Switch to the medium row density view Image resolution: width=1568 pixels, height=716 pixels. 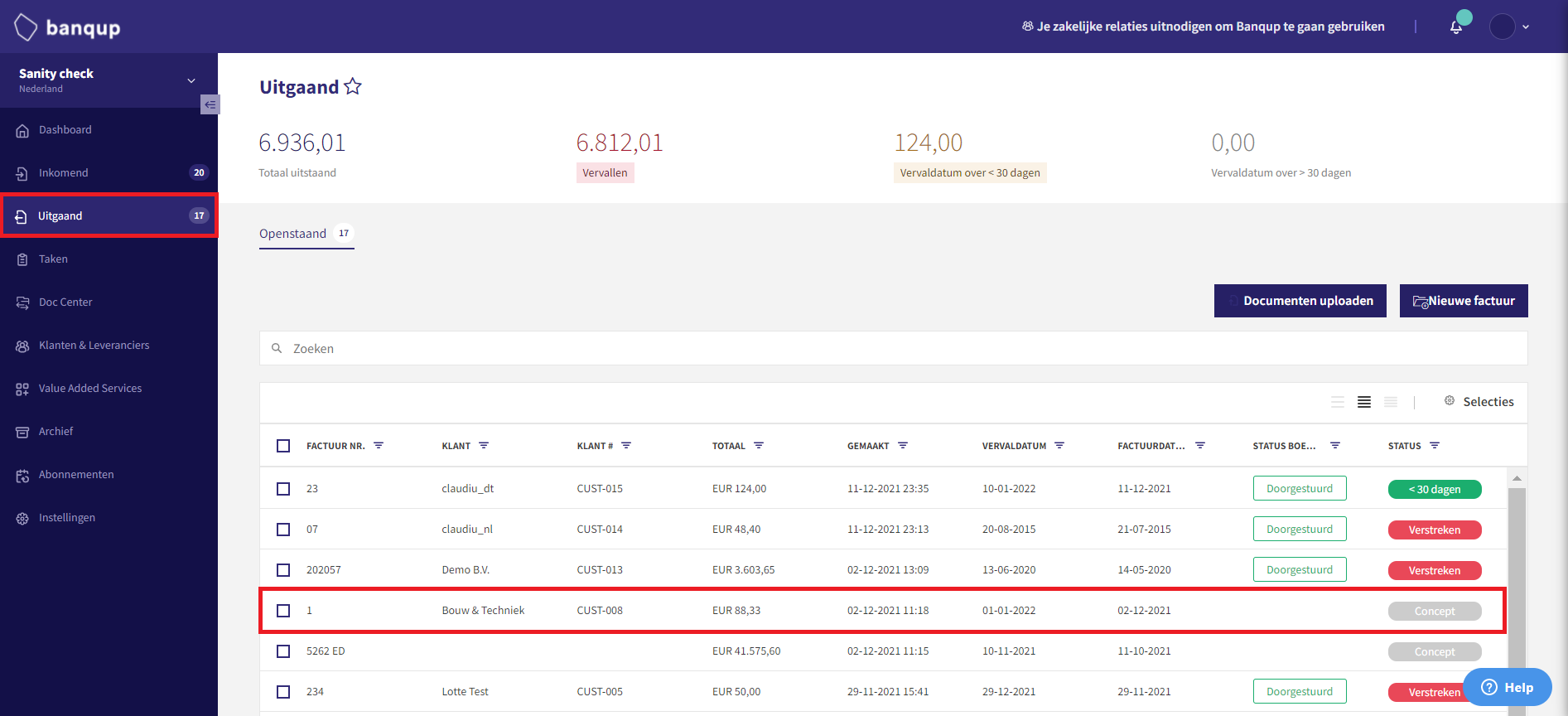pos(1364,402)
